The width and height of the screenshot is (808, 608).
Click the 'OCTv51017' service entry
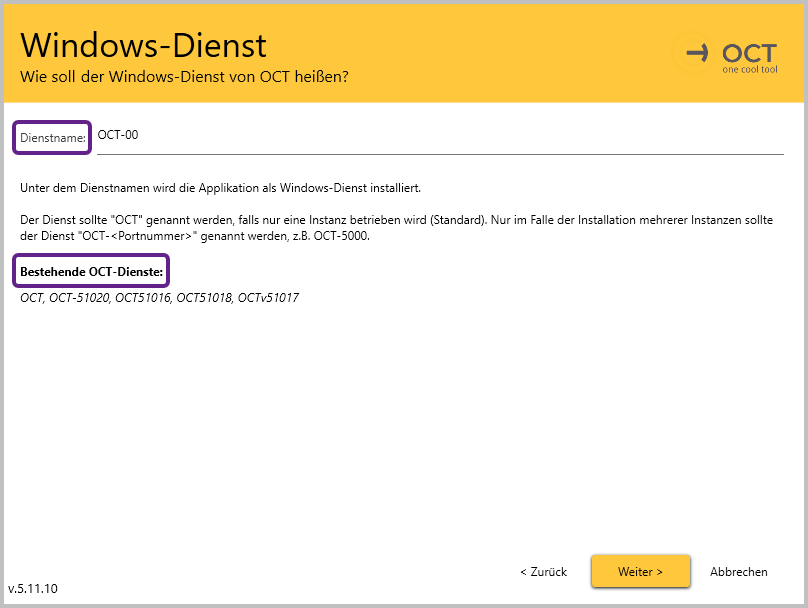pos(268,298)
